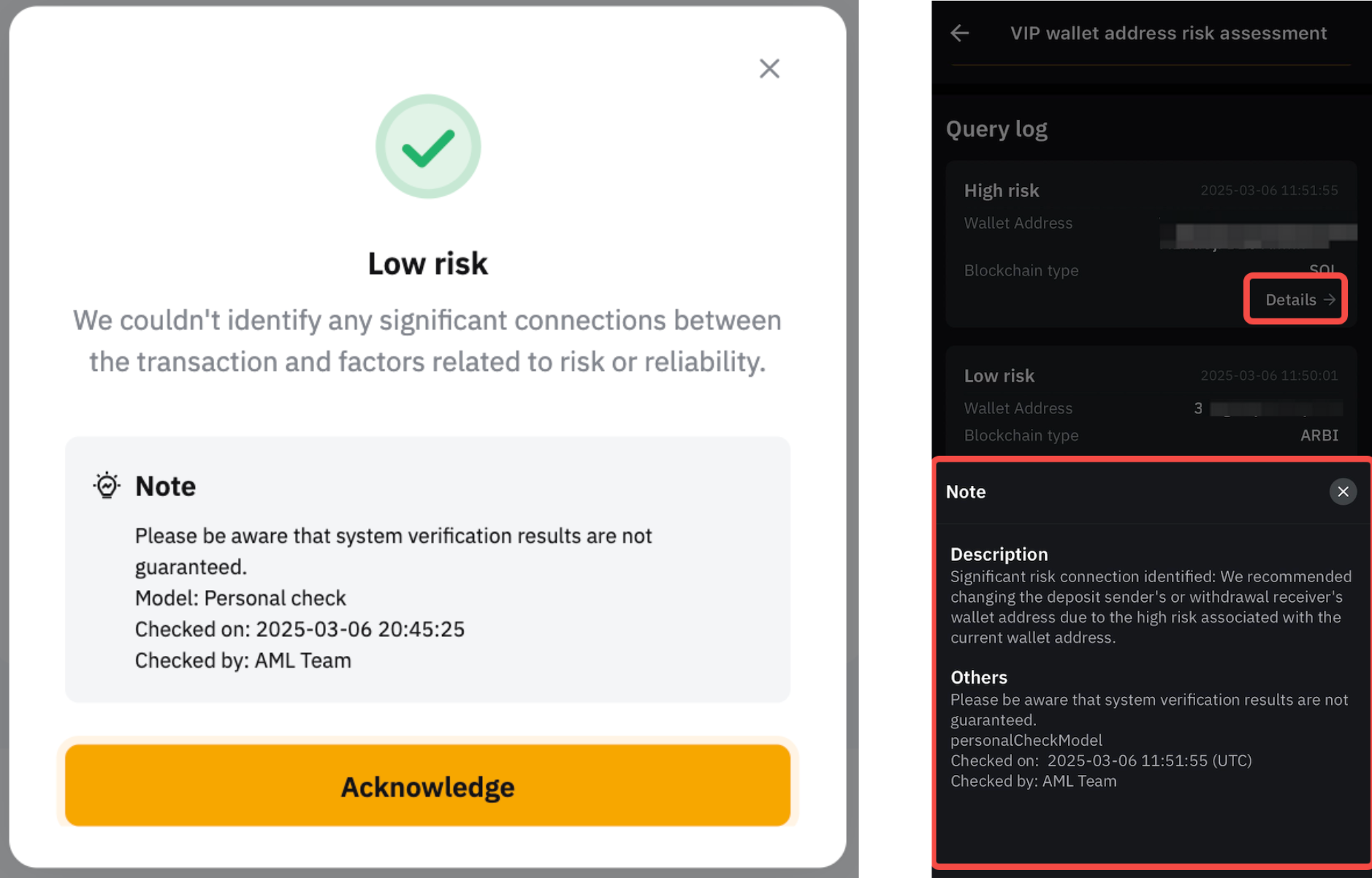Viewport: 1372px width, 878px height.
Task: Click the 2025-03-06 11:51:55 log timestamp
Action: (1269, 191)
